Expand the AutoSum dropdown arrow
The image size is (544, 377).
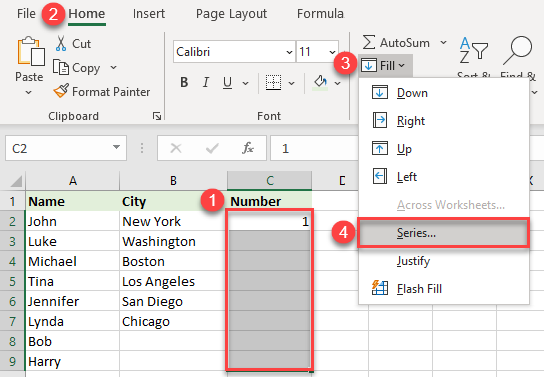pos(443,43)
